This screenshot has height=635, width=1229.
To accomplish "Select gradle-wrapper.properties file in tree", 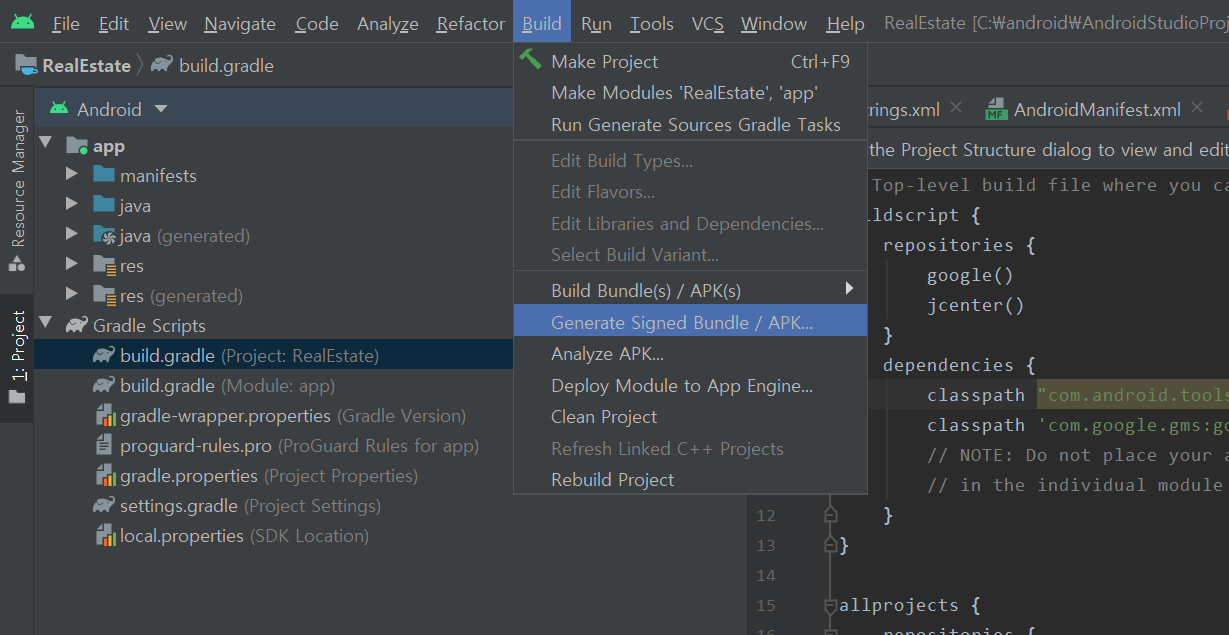I will [225, 416].
